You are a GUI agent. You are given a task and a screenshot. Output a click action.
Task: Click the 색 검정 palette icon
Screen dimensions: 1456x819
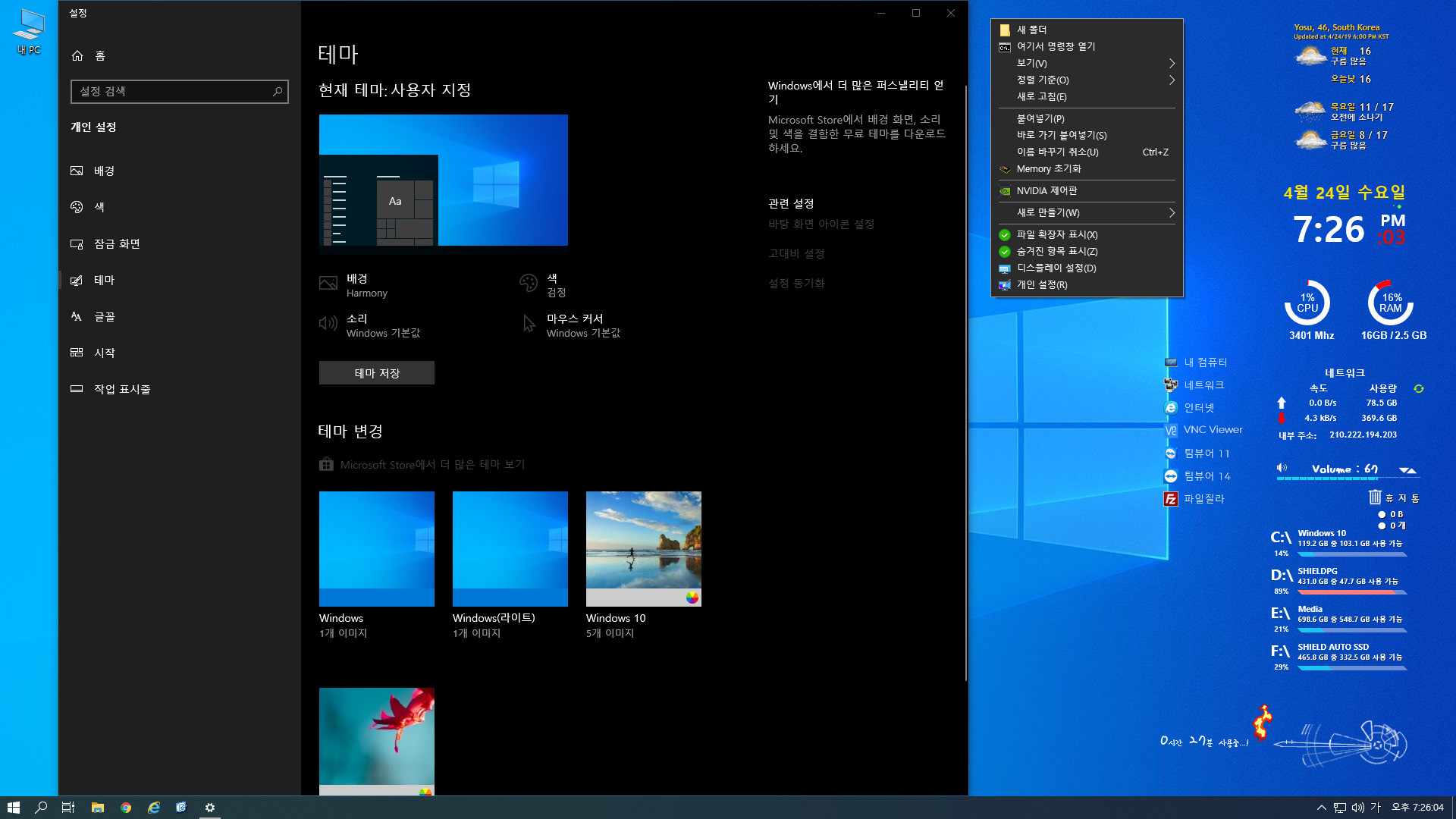click(529, 284)
